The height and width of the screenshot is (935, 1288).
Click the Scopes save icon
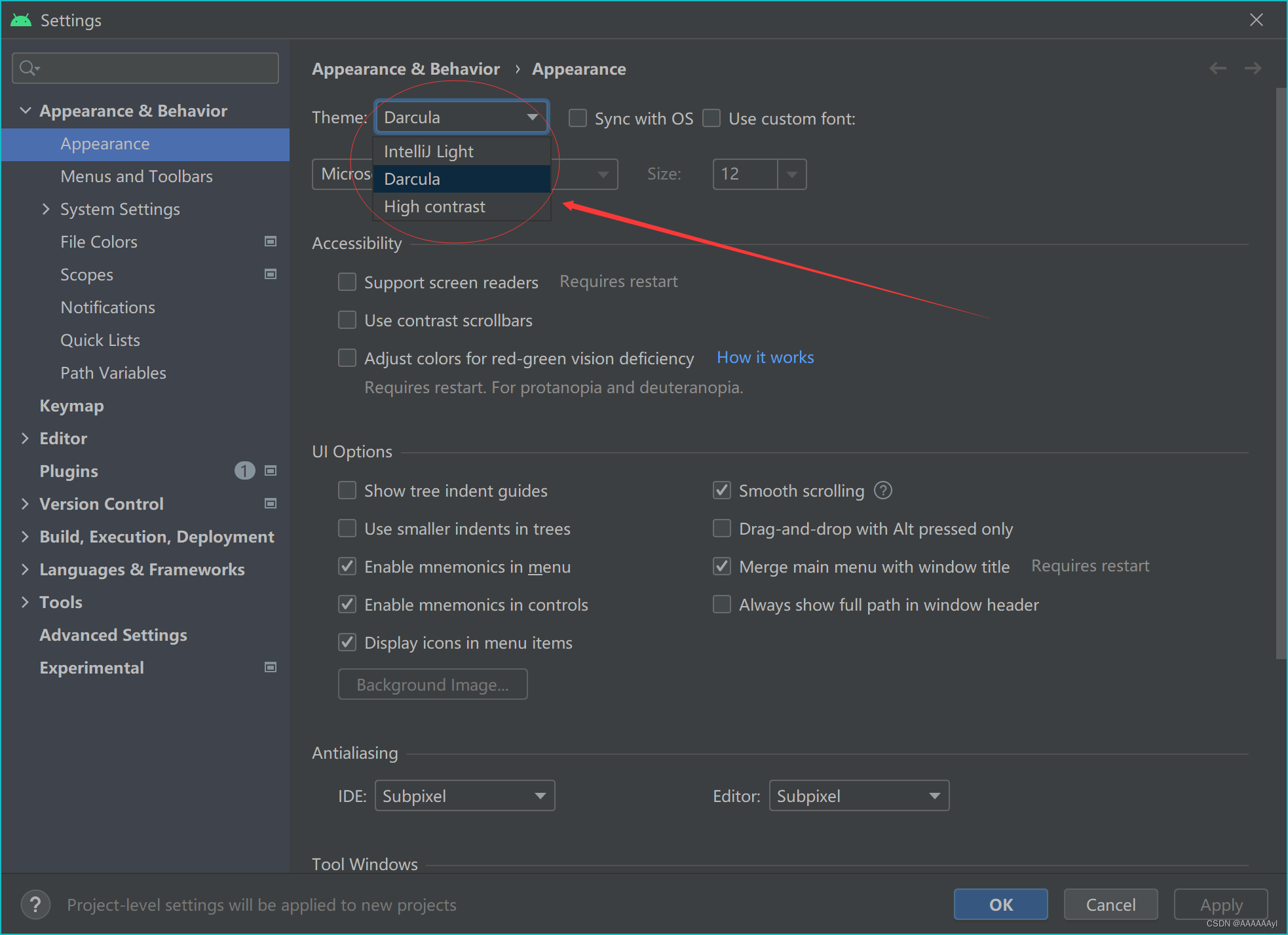click(x=271, y=273)
